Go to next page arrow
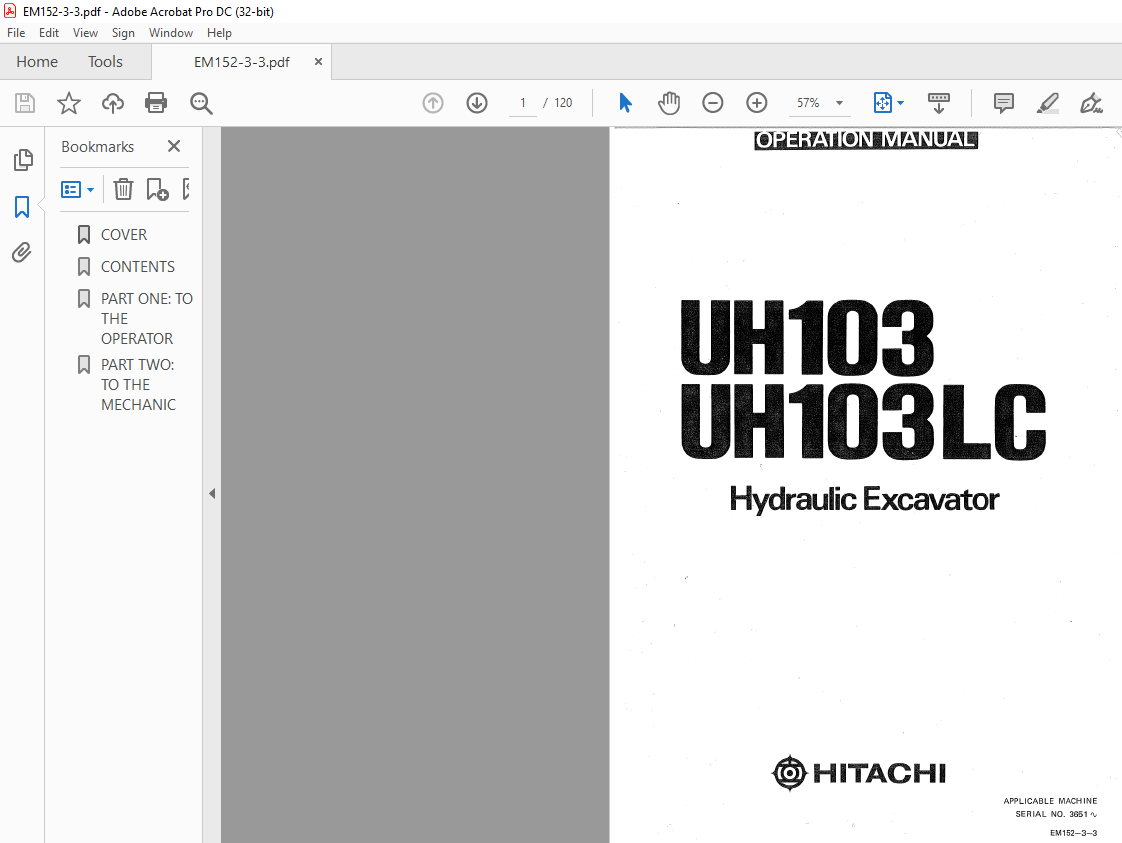 click(477, 103)
